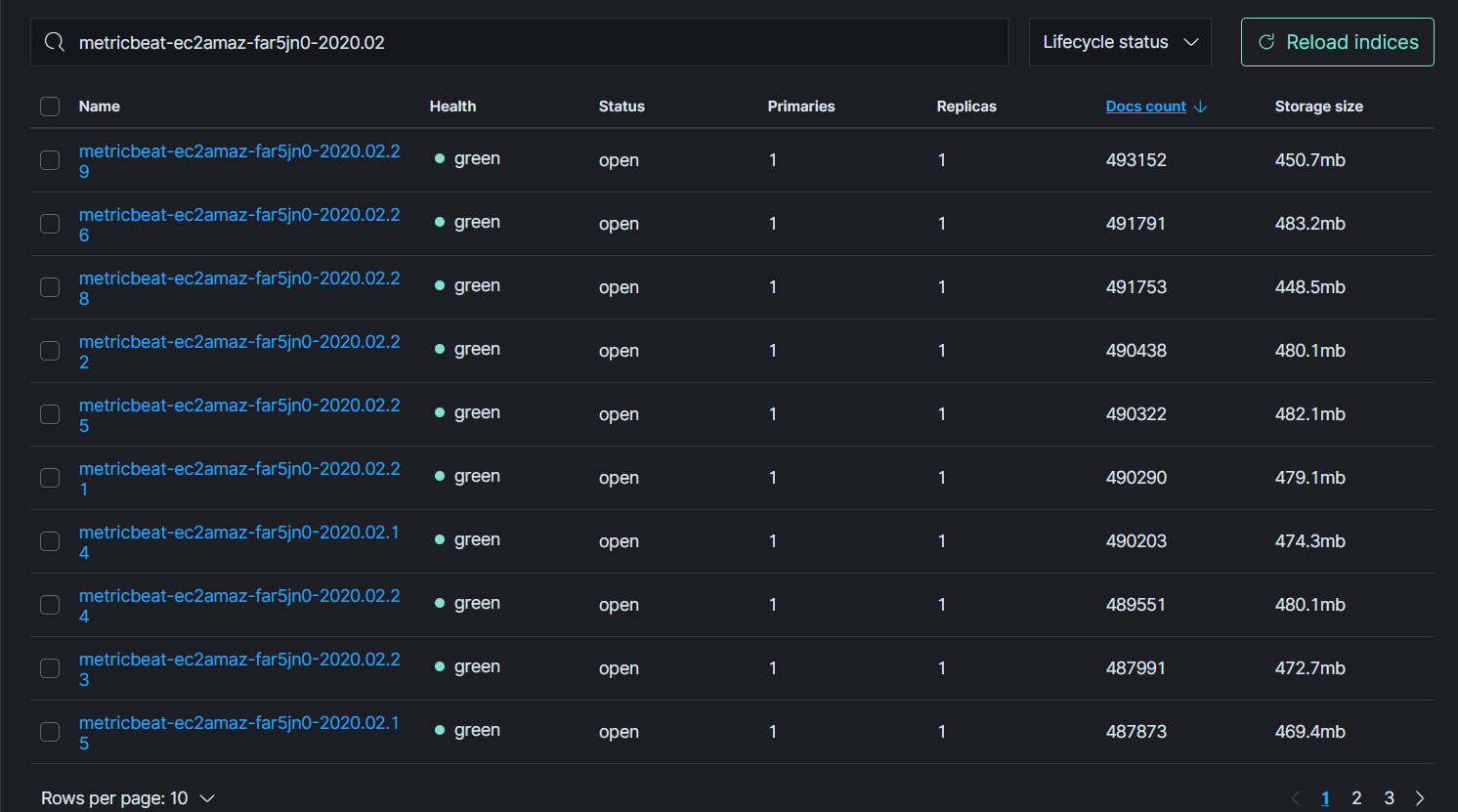1458x812 pixels.
Task: Select the checkbox for index ending 2020.02.14
Action: tap(50, 541)
